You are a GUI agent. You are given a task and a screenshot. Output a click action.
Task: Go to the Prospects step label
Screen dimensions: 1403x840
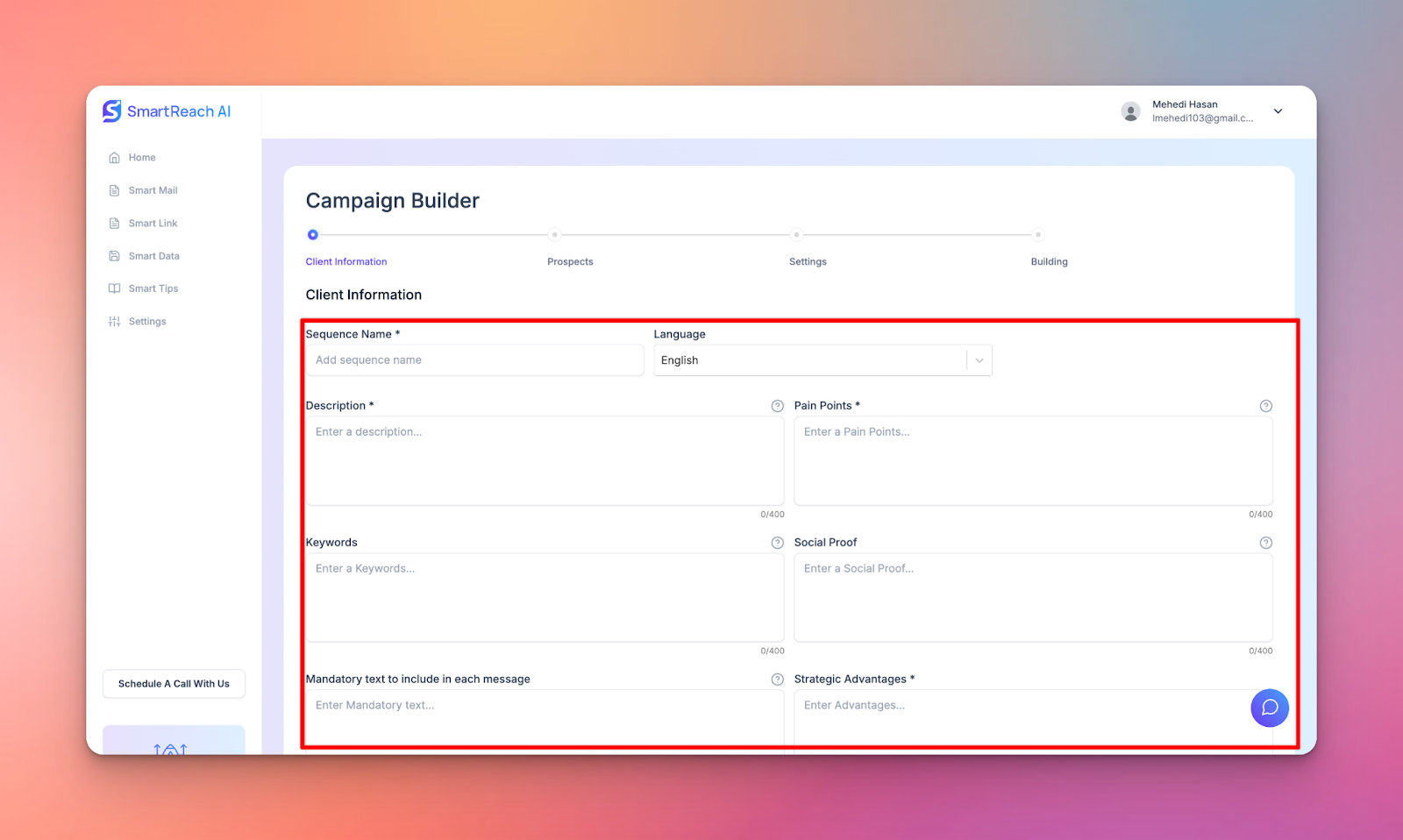coord(570,262)
